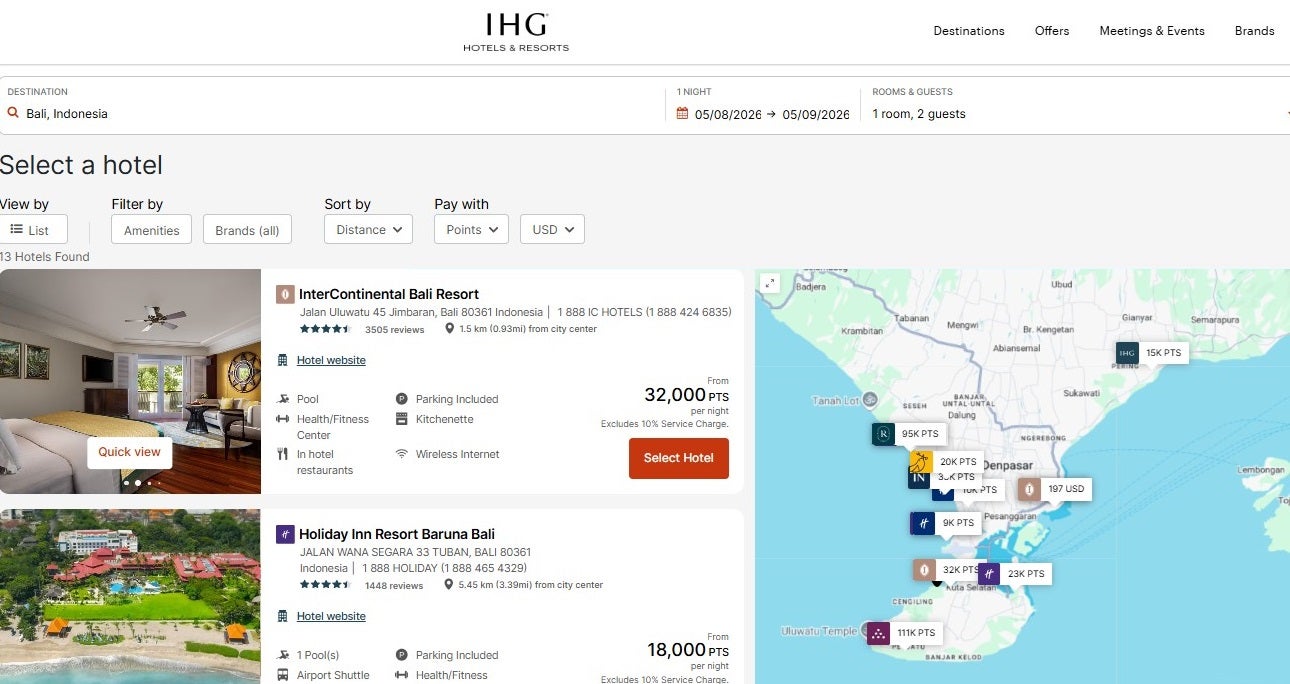This screenshot has width=1290, height=684.
Task: Click the In hotel restaurants icon
Action: pos(283,454)
